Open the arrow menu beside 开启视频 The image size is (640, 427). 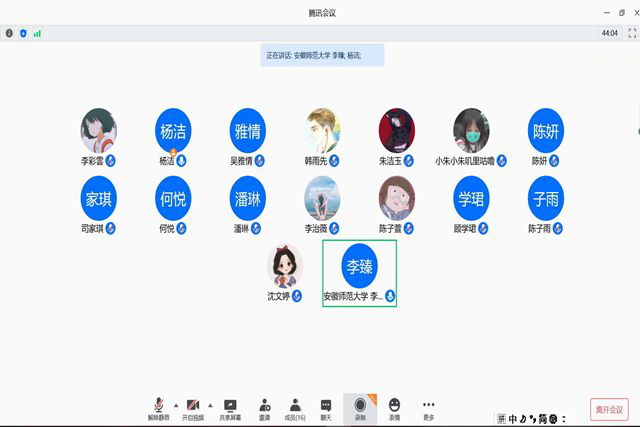coord(210,406)
